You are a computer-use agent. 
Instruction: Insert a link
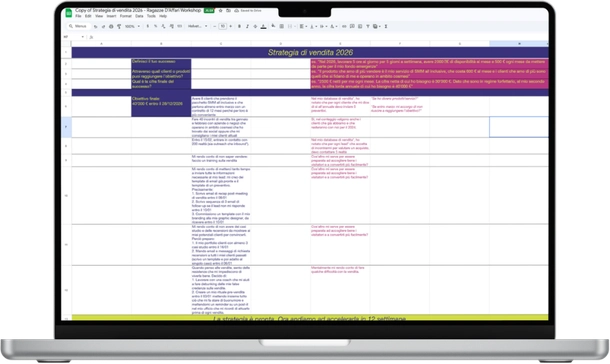point(344,26)
